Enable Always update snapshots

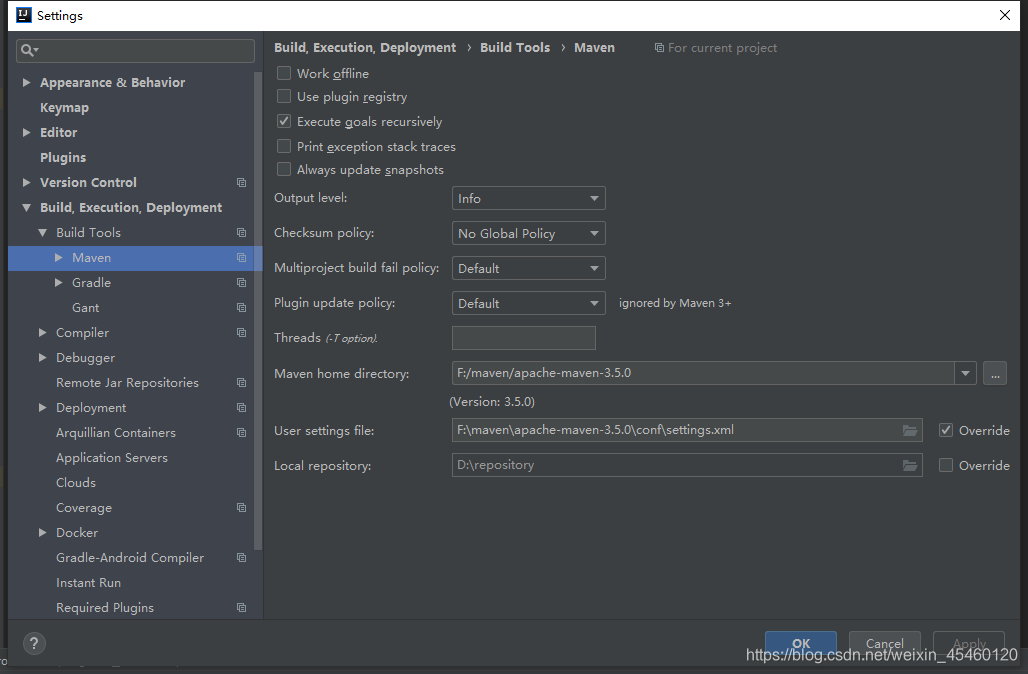tap(284, 169)
